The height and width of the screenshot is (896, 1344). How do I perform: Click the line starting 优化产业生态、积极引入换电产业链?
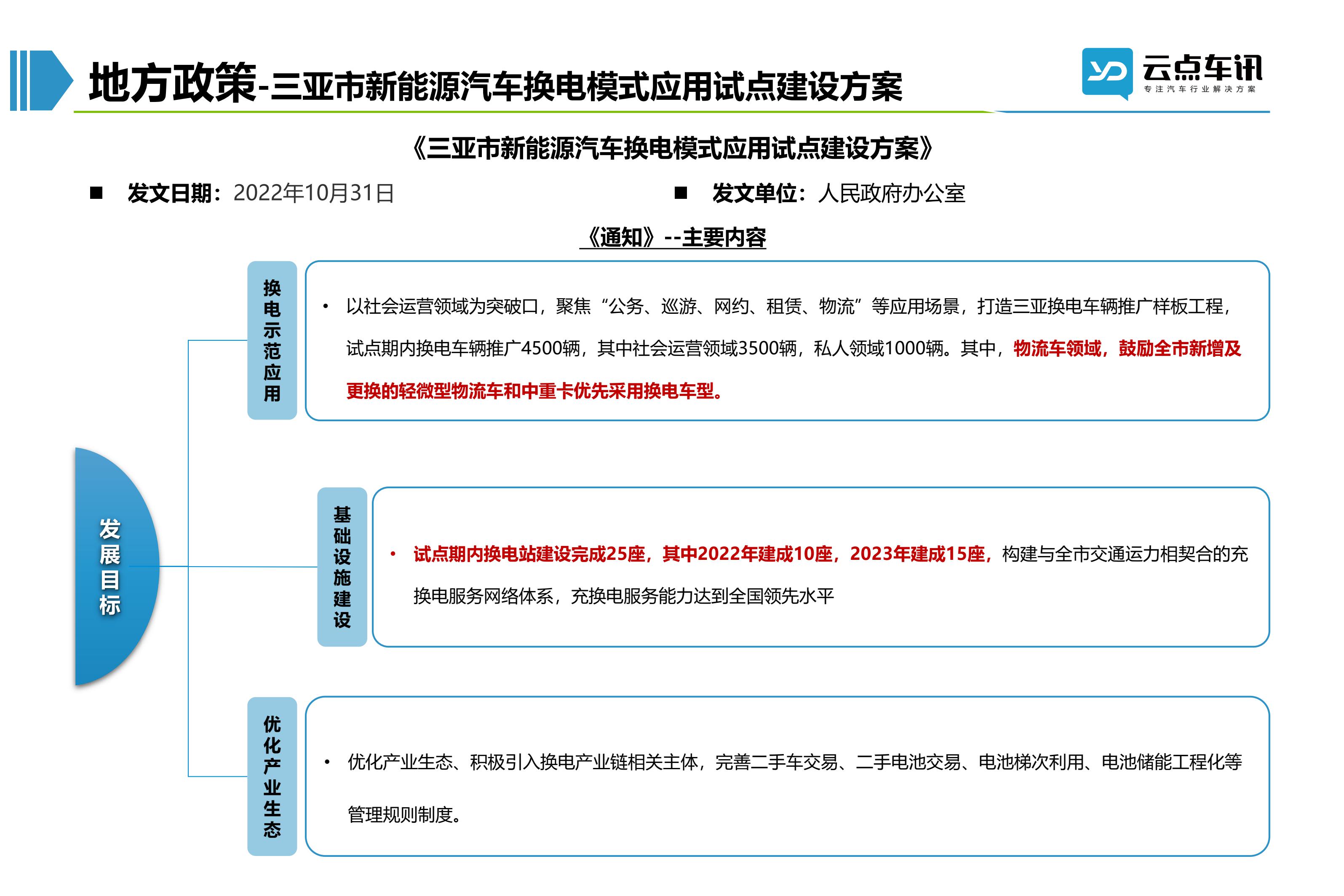pyautogui.click(x=794, y=762)
